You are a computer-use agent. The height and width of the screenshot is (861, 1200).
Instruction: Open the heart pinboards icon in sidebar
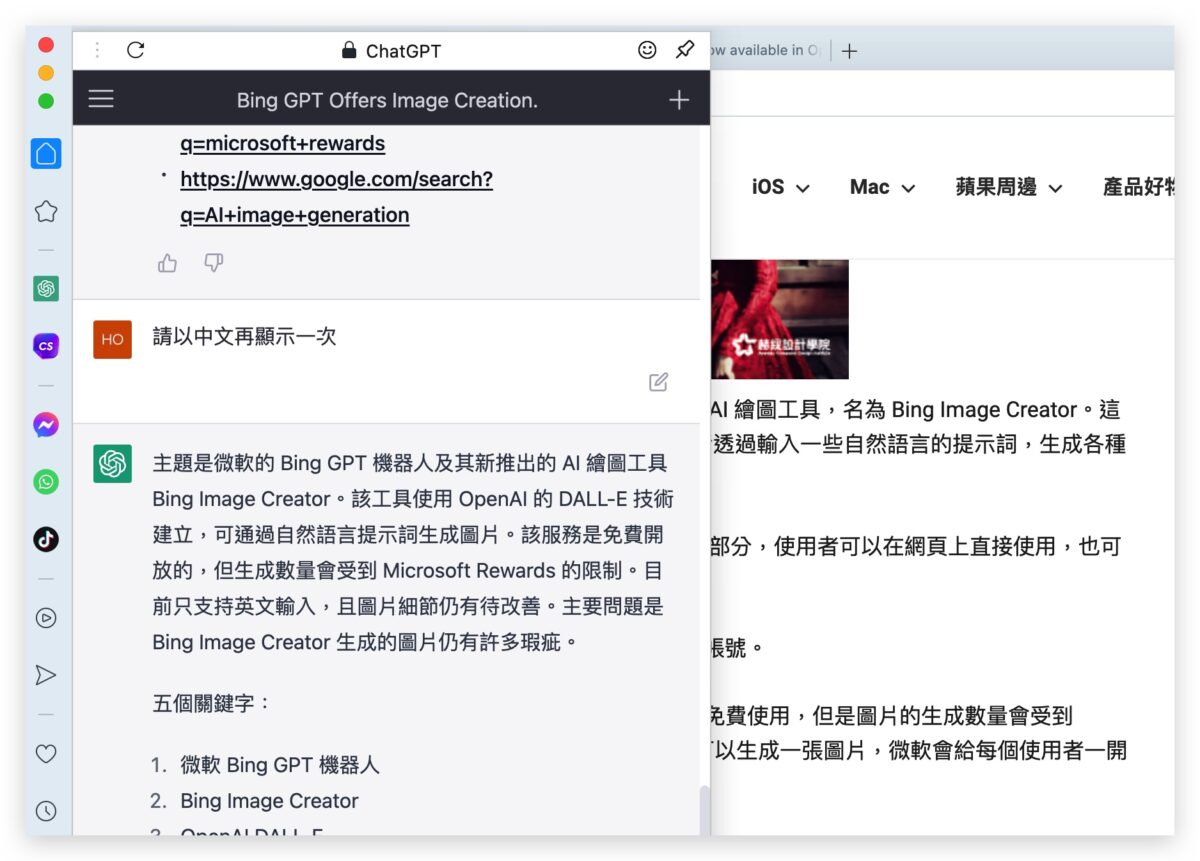(x=46, y=754)
